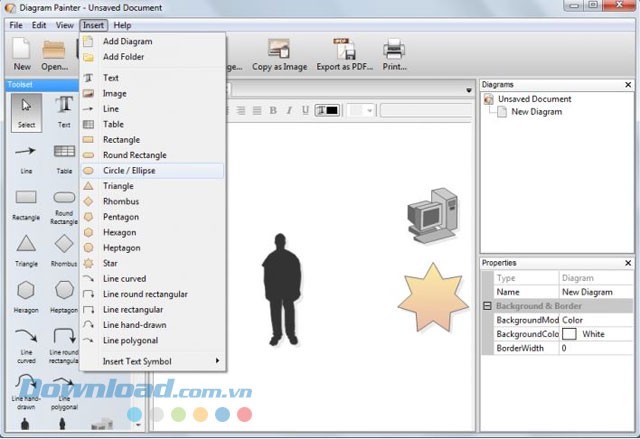Collapse the Background & Border property group
The image size is (640, 439).
pyautogui.click(x=487, y=306)
